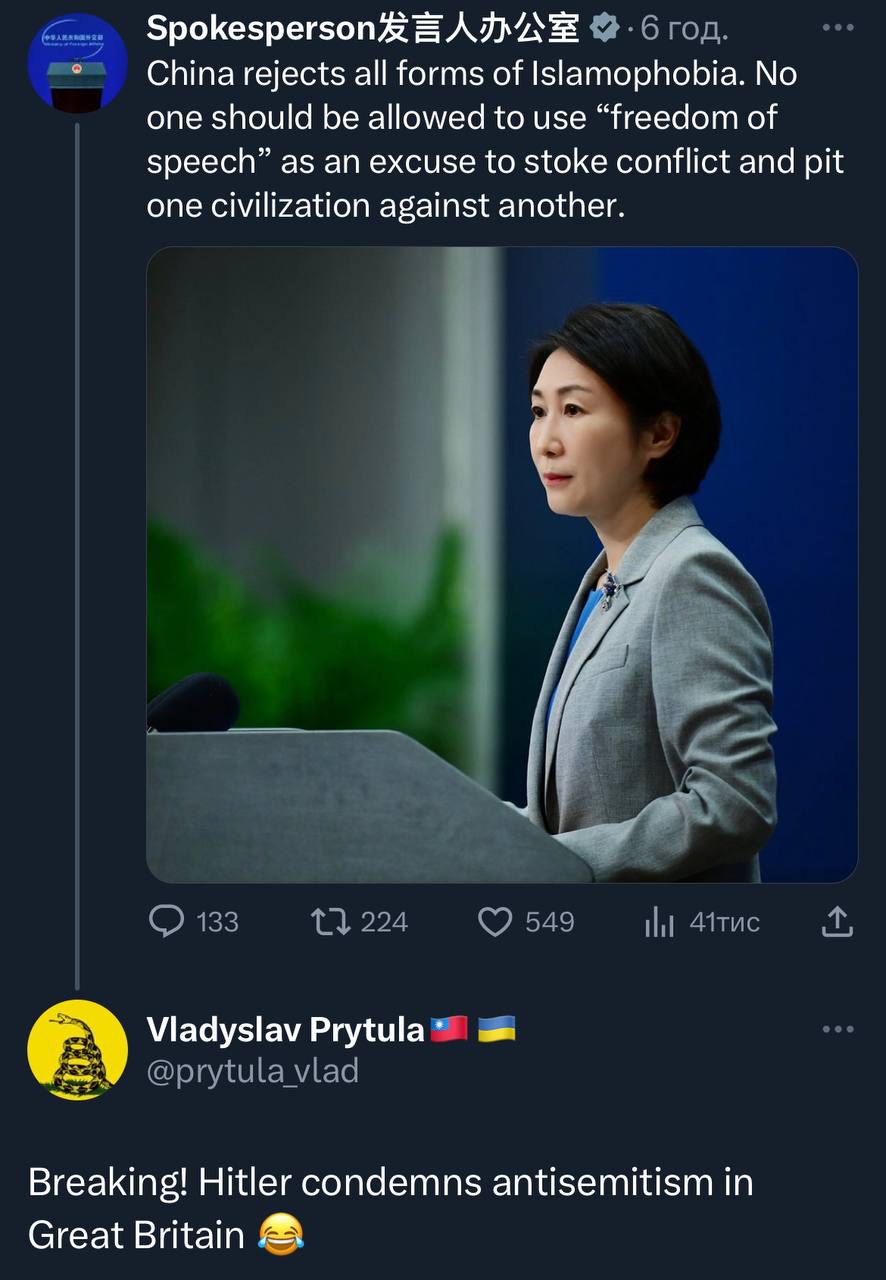This screenshot has width=886, height=1280.
Task: Click the "6 год." timestamp
Action: 684,30
